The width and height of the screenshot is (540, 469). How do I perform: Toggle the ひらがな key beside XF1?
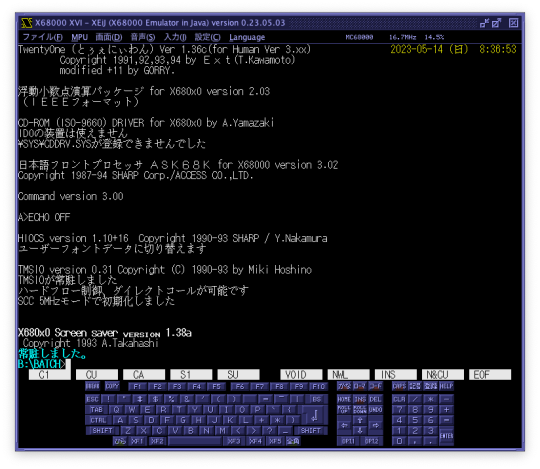click(x=120, y=441)
